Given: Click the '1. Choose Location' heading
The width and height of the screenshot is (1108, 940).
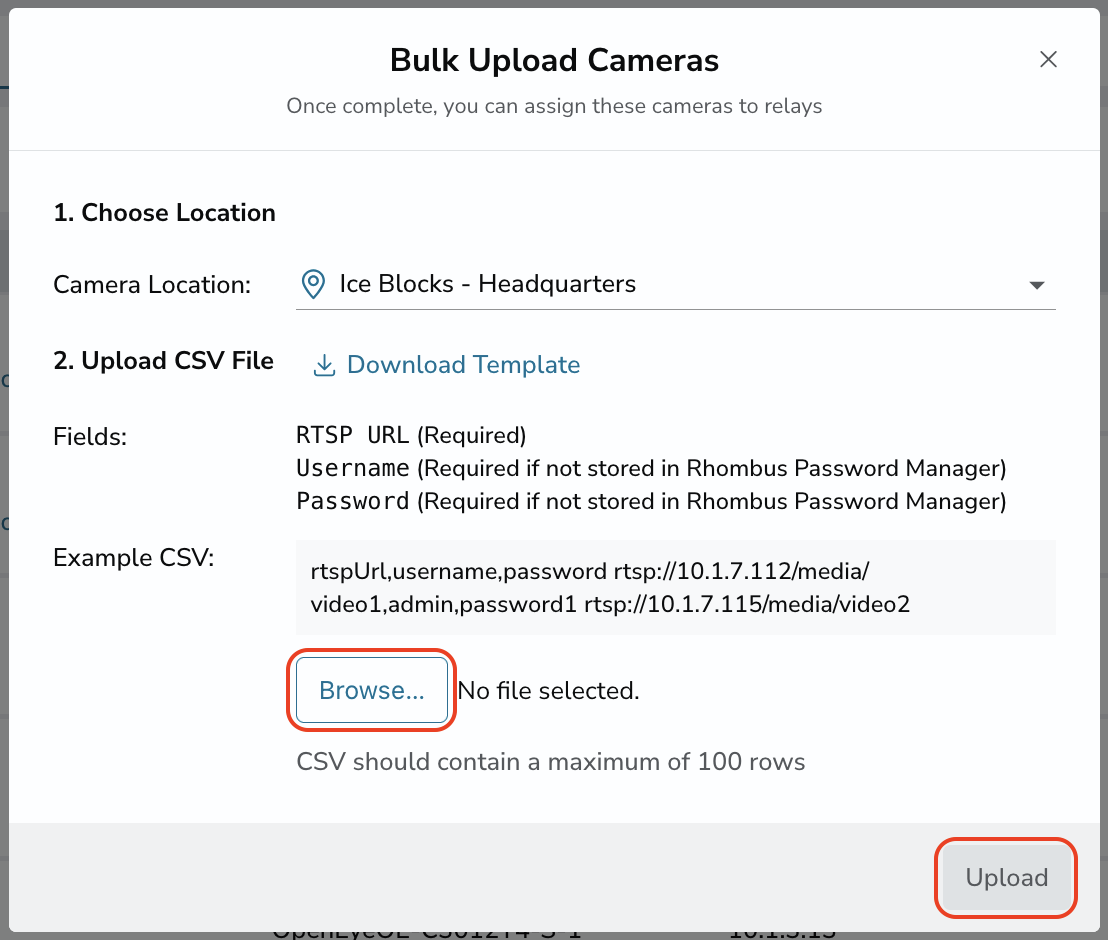Looking at the screenshot, I should (164, 212).
